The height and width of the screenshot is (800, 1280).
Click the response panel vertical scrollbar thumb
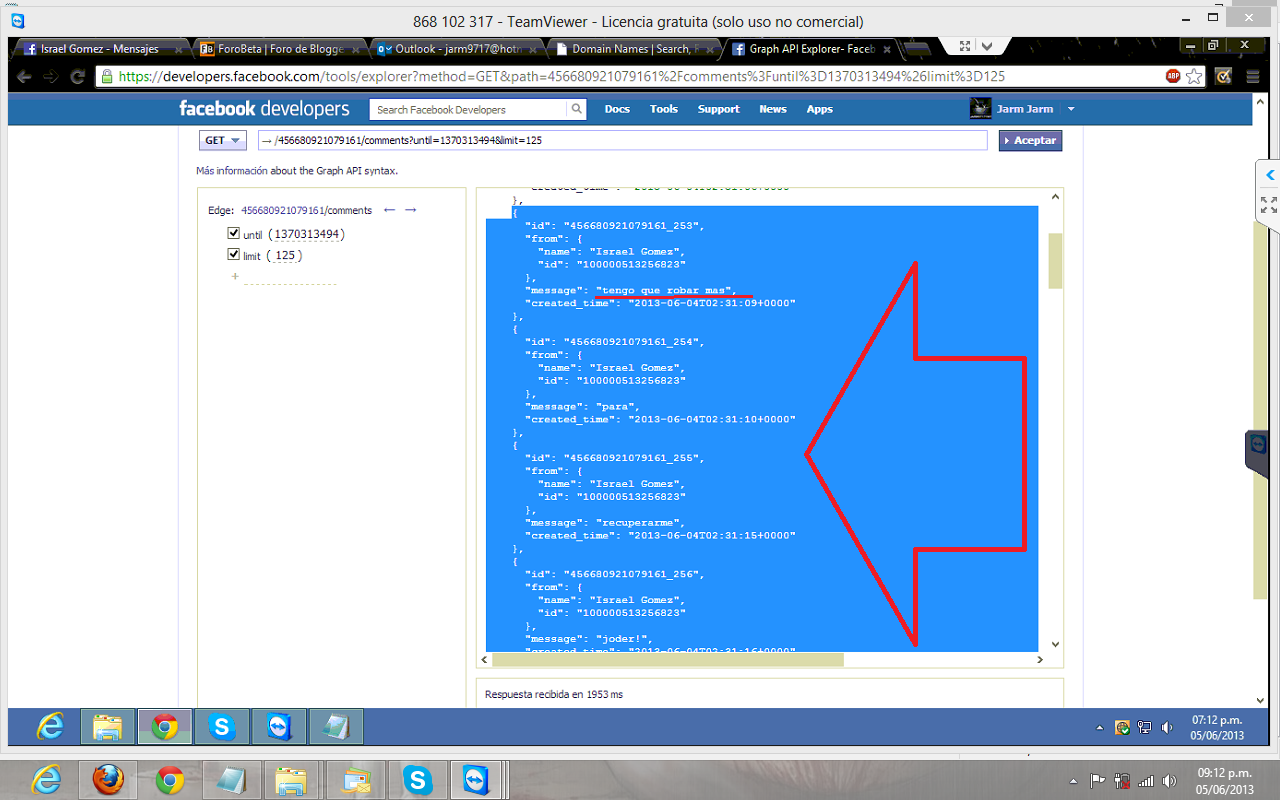pos(1055,262)
